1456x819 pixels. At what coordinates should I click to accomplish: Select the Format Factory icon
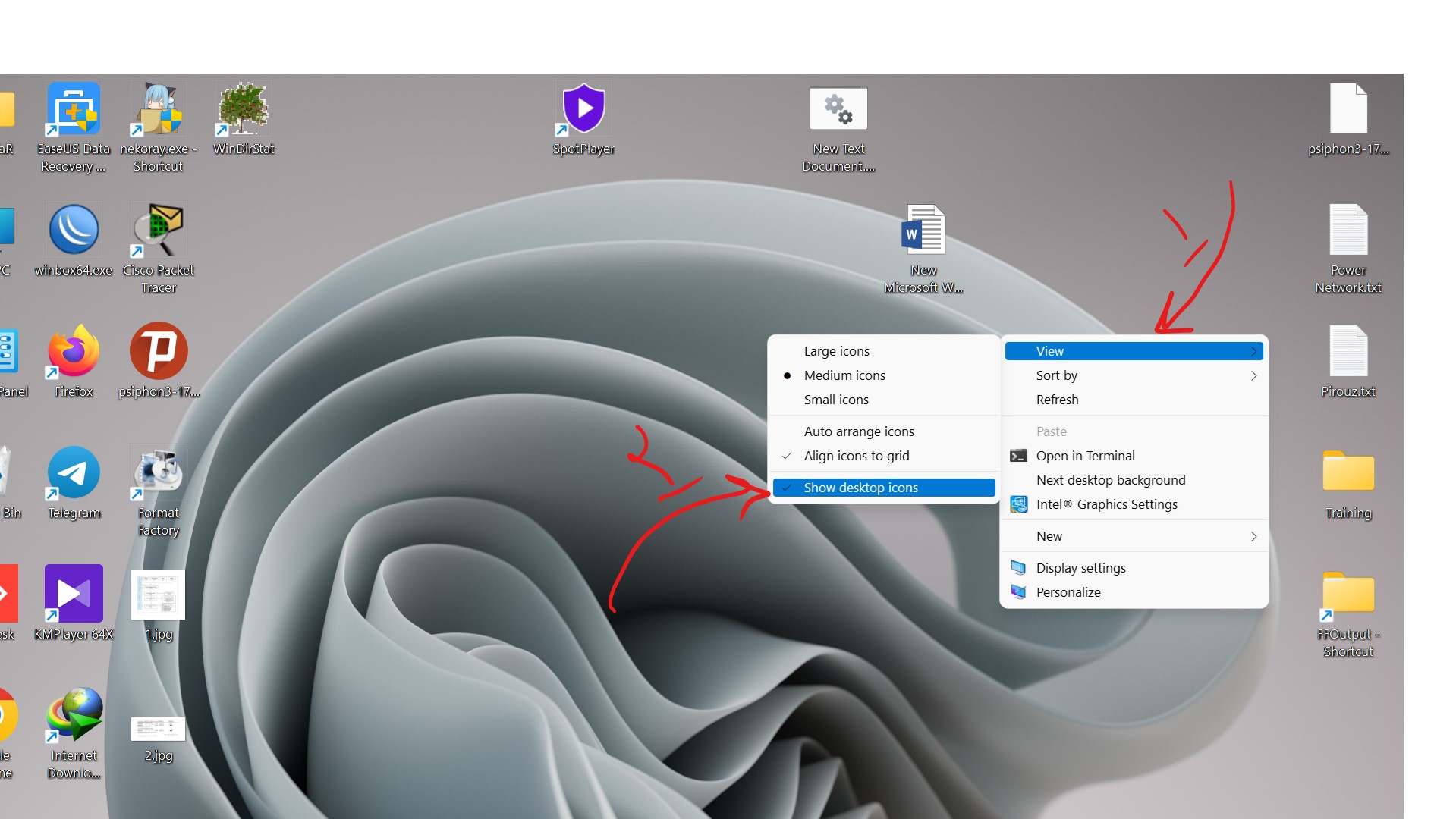coord(158,472)
